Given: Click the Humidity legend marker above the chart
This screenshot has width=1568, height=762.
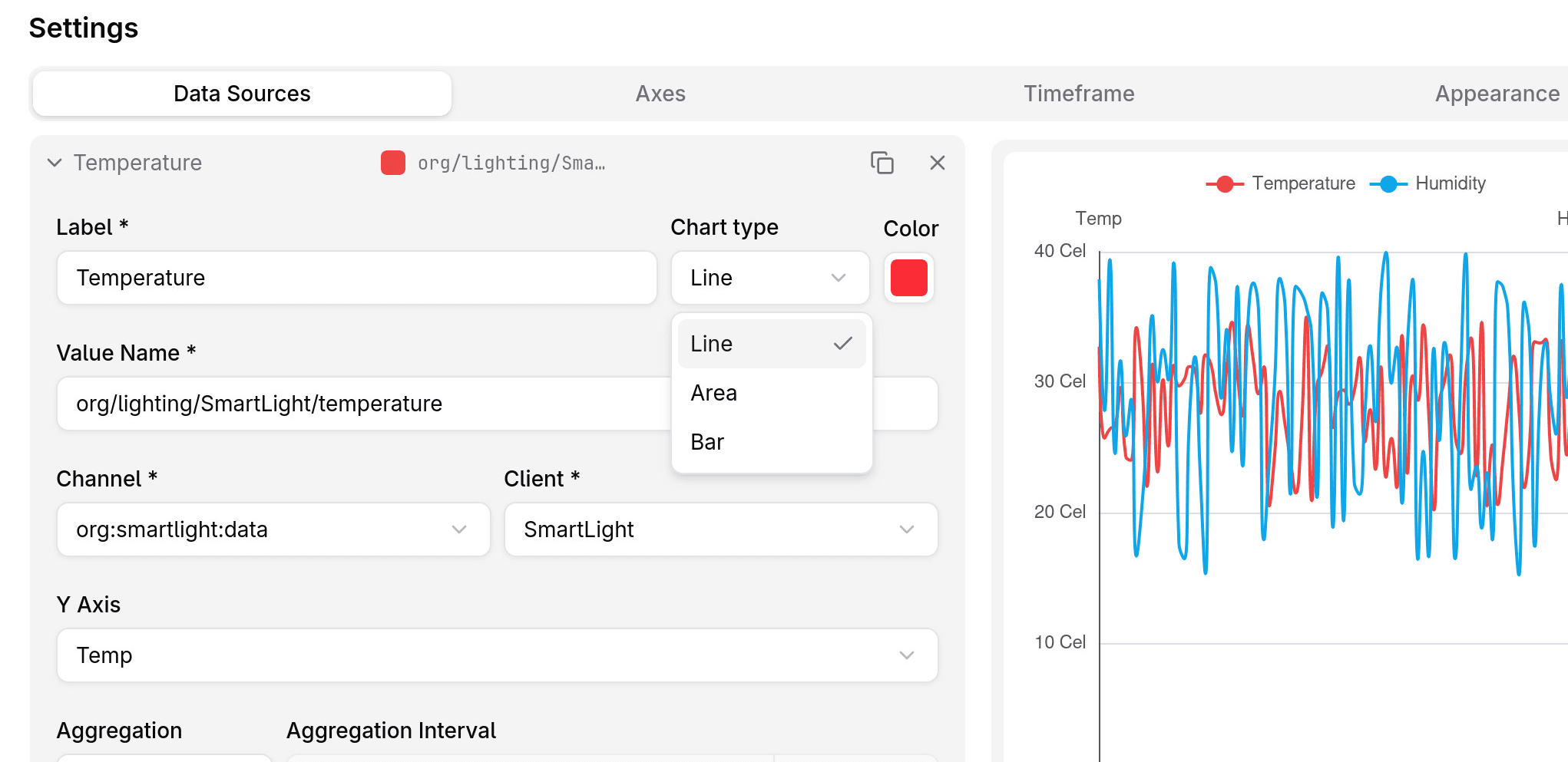Looking at the screenshot, I should 1388,183.
